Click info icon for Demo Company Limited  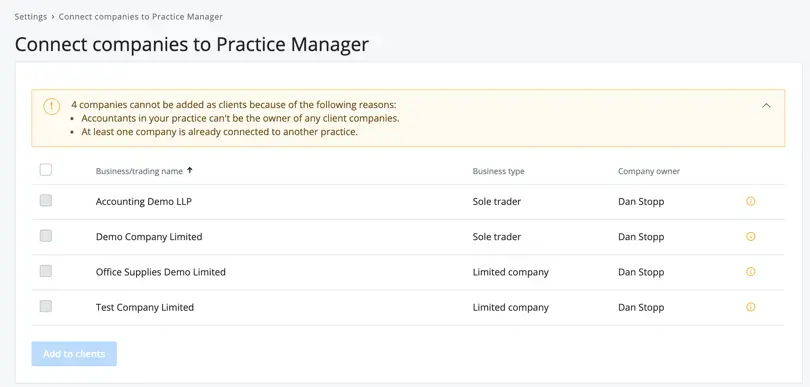(751, 237)
